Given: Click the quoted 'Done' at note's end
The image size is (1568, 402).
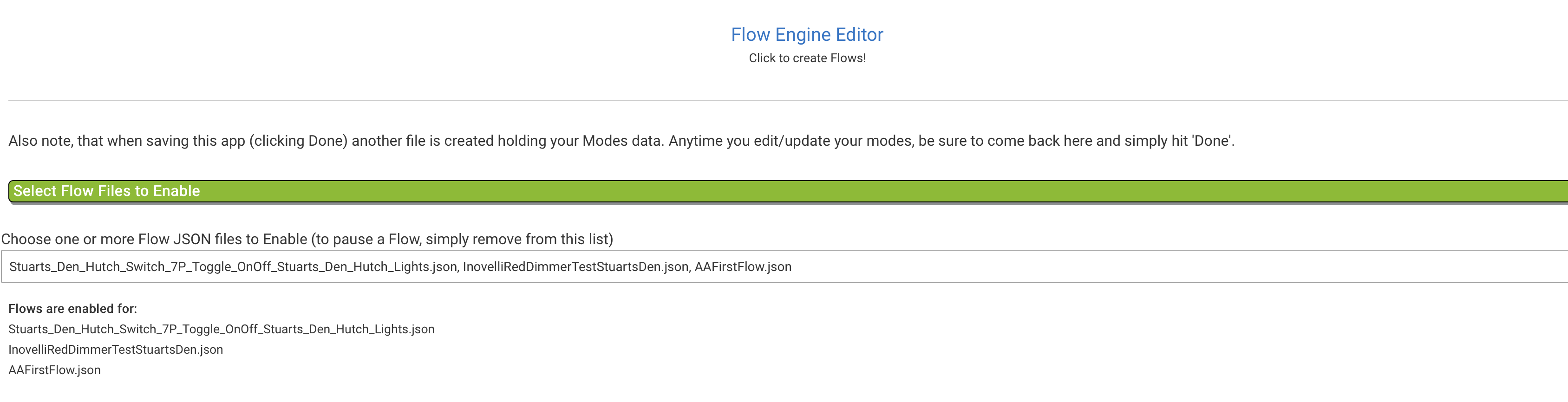Looking at the screenshot, I should pyautogui.click(x=1211, y=141).
